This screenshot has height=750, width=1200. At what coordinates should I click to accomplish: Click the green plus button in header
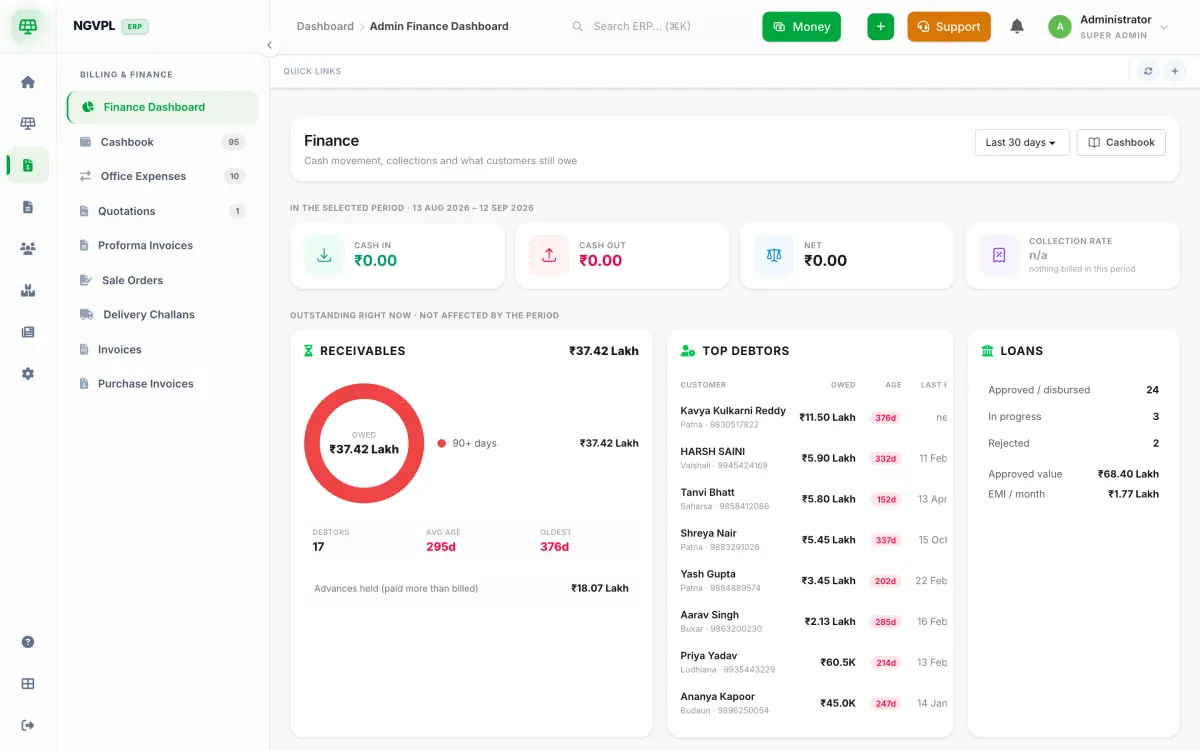[880, 27]
